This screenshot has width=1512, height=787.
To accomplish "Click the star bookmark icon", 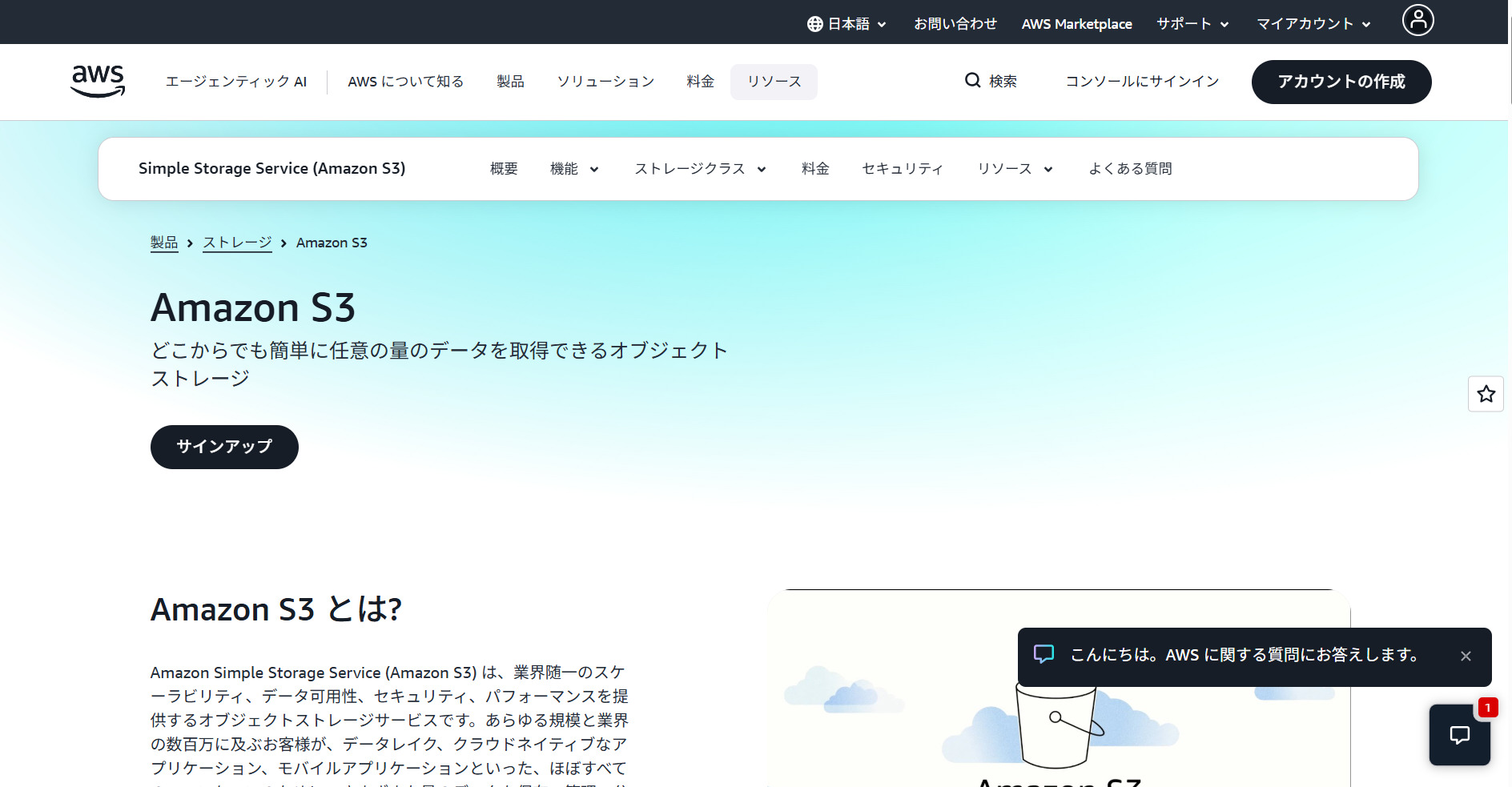I will tap(1486, 394).
